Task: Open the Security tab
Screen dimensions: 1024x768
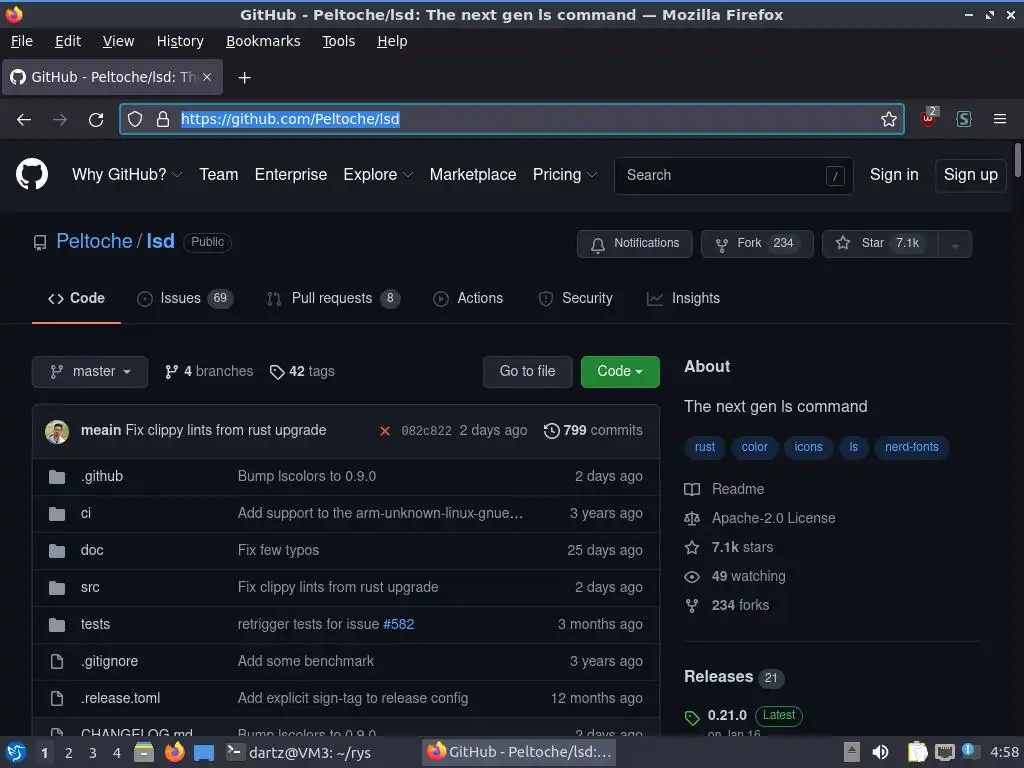Action: click(575, 298)
